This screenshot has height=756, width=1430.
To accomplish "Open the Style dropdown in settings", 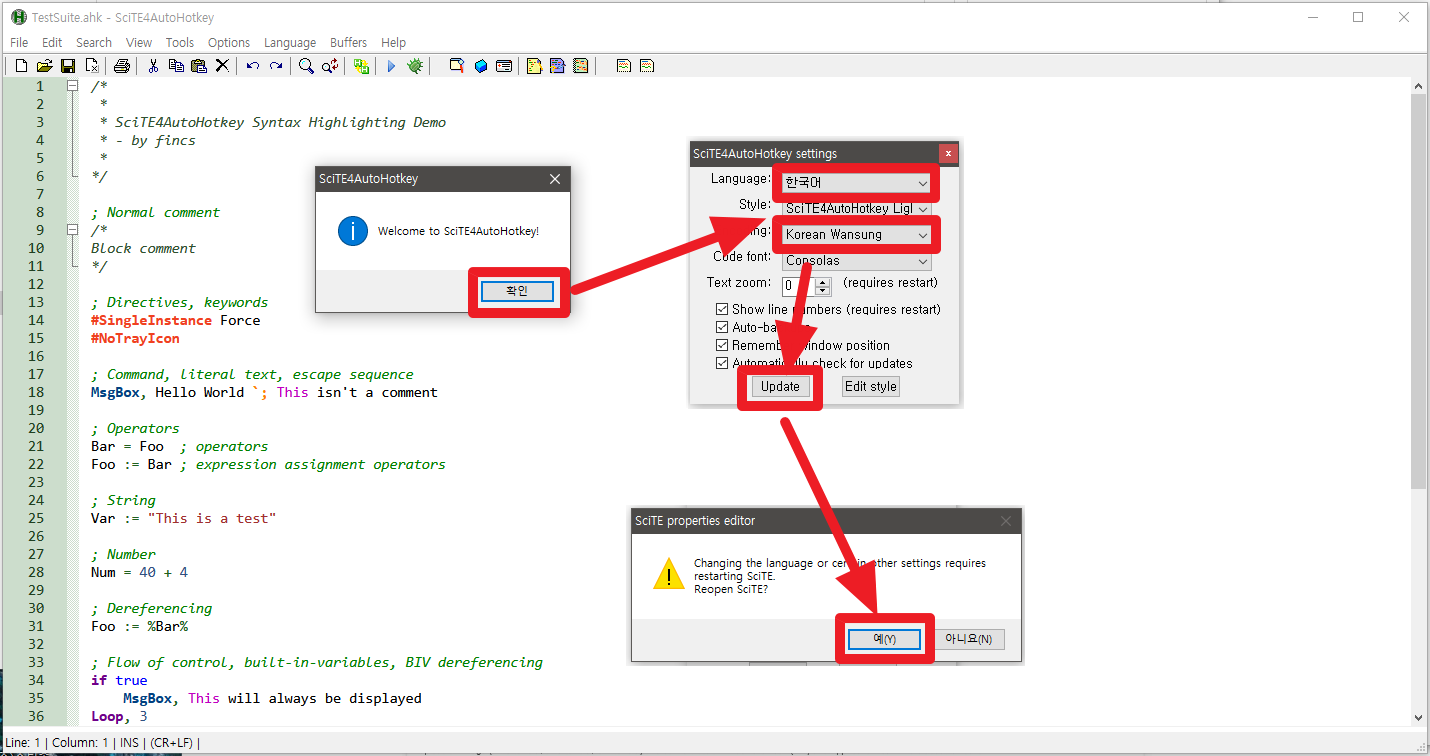I will (856, 209).
